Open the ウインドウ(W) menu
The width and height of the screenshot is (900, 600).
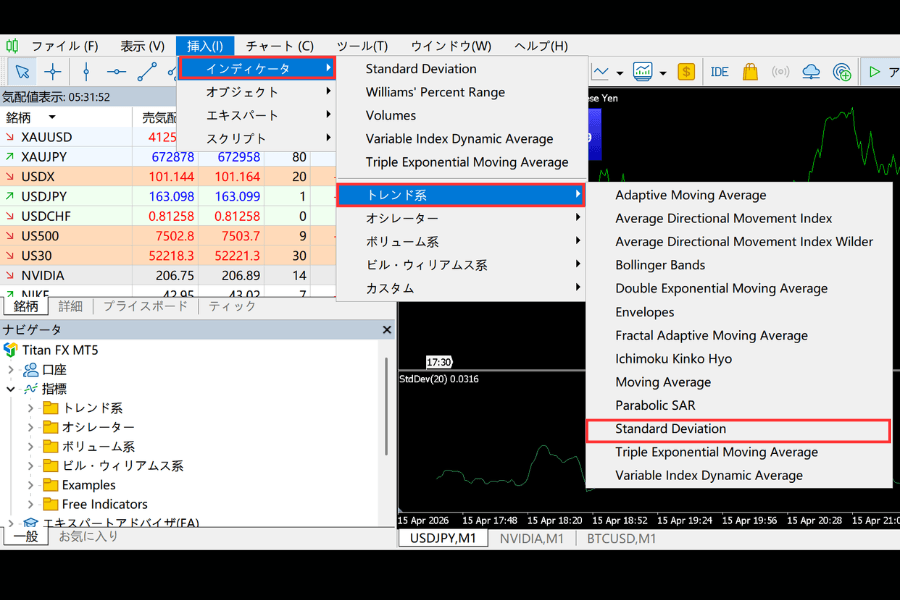point(451,46)
